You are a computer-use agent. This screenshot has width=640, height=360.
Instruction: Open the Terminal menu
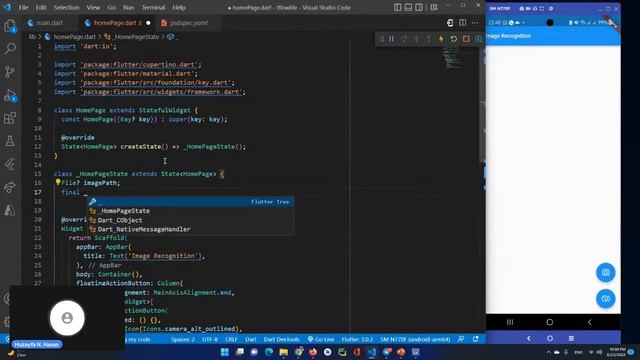click(x=153, y=7)
